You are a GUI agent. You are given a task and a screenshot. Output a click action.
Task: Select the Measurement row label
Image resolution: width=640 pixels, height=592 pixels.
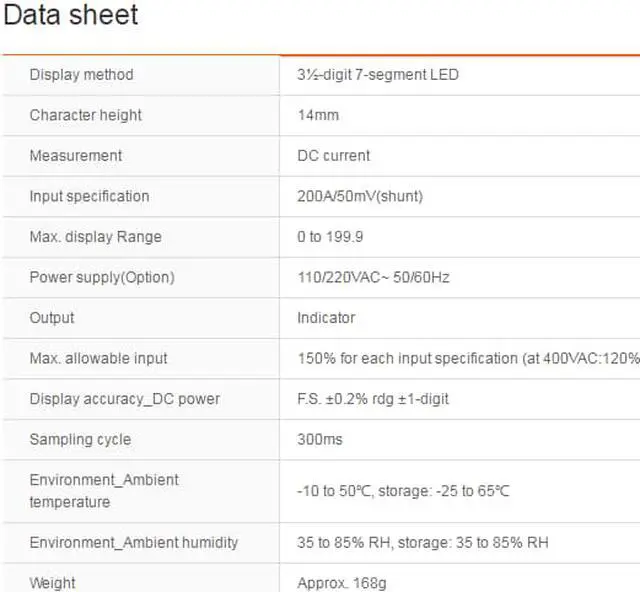point(76,156)
